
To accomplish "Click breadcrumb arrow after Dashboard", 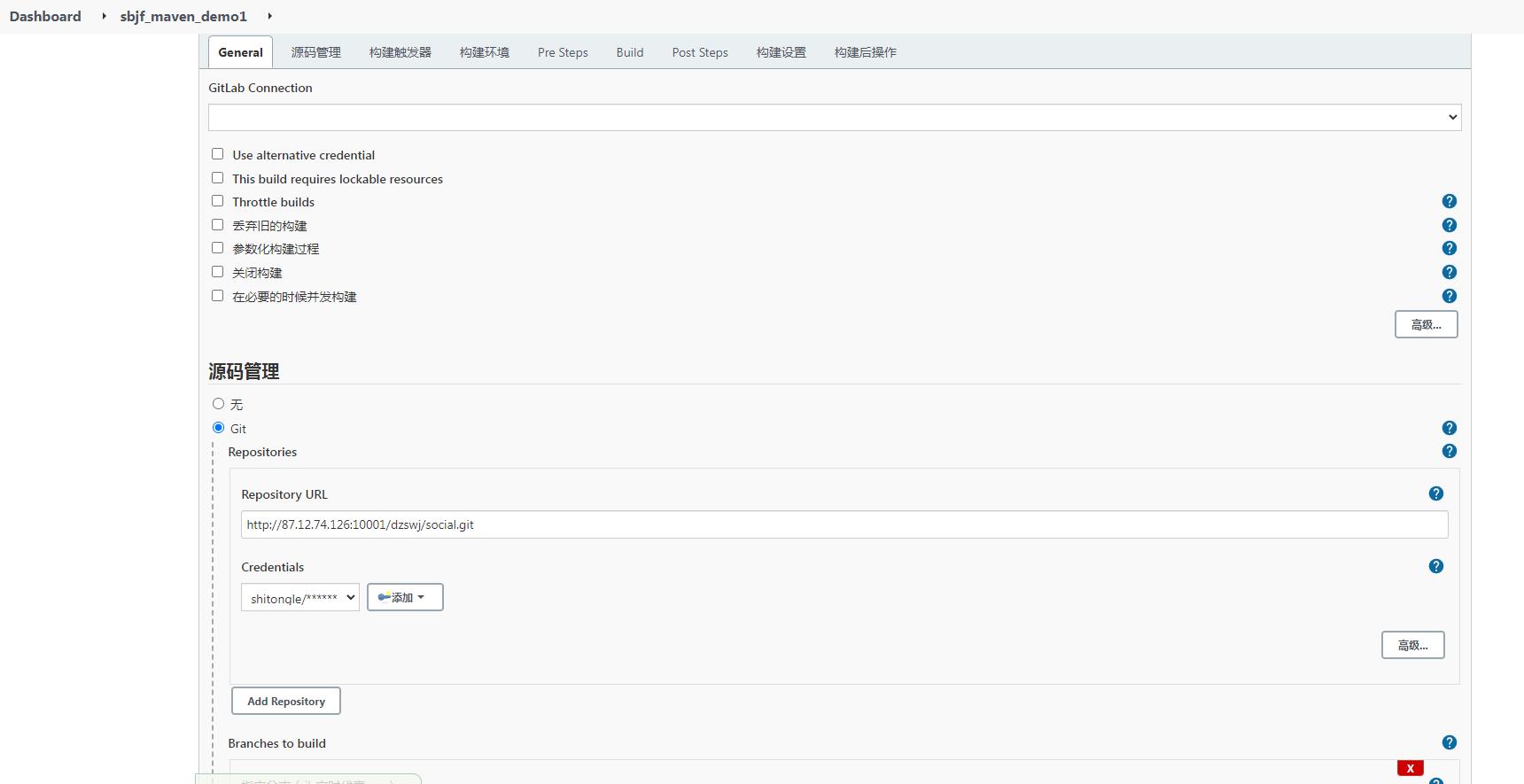I will click(104, 16).
